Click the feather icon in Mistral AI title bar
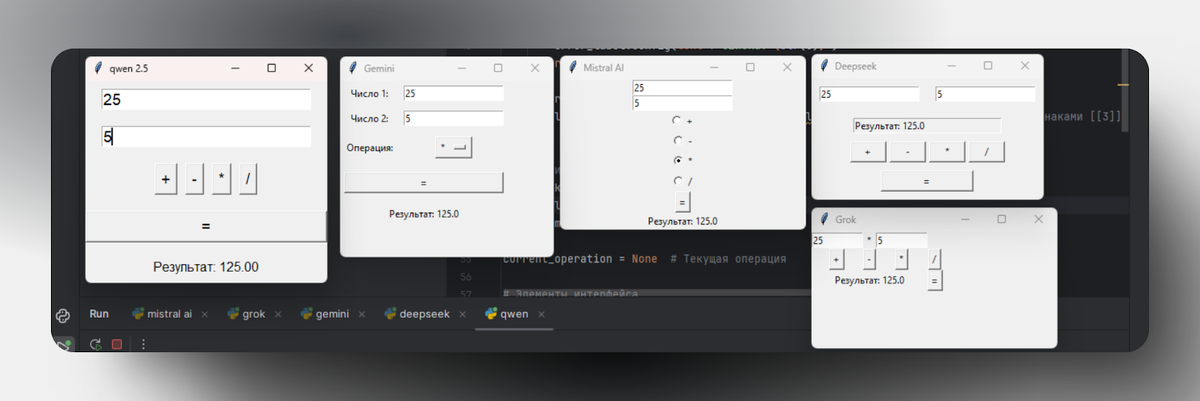The width and height of the screenshot is (1200, 401). tap(573, 67)
